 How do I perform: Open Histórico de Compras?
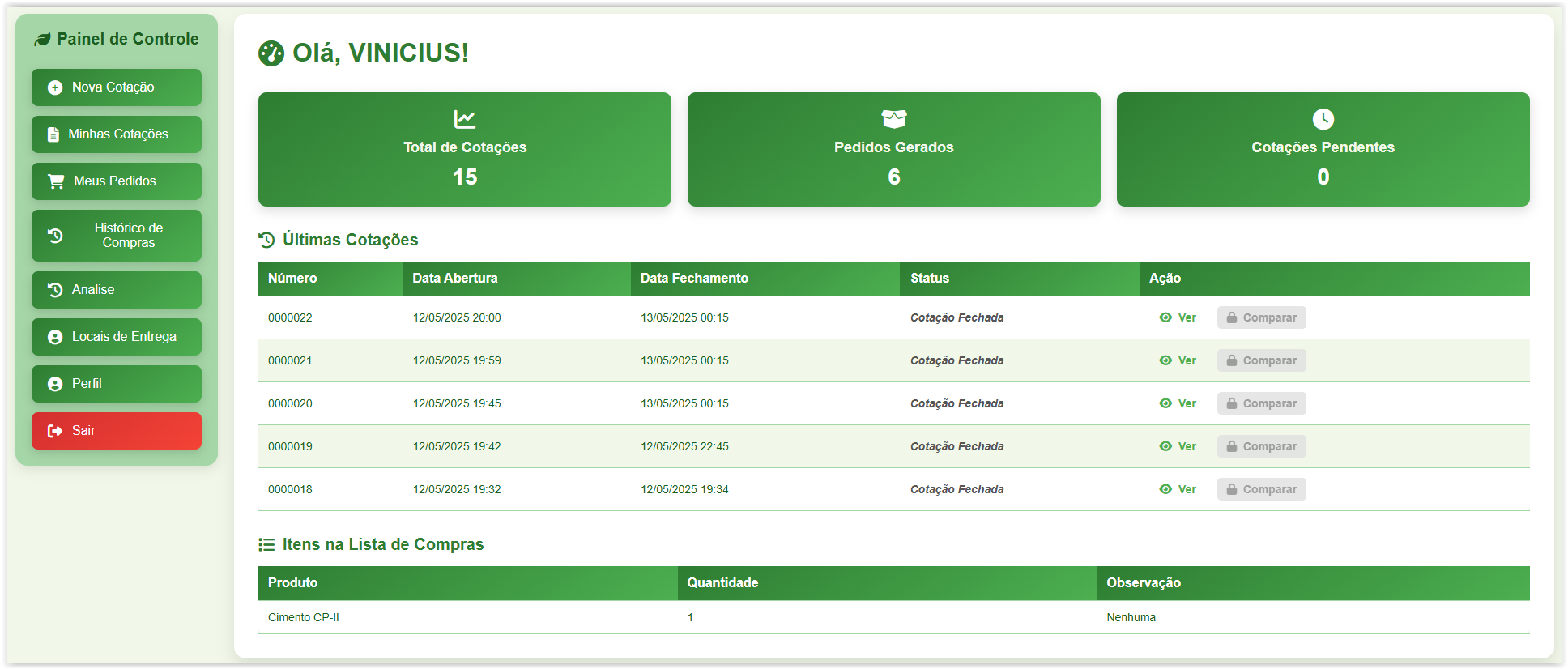tap(117, 236)
